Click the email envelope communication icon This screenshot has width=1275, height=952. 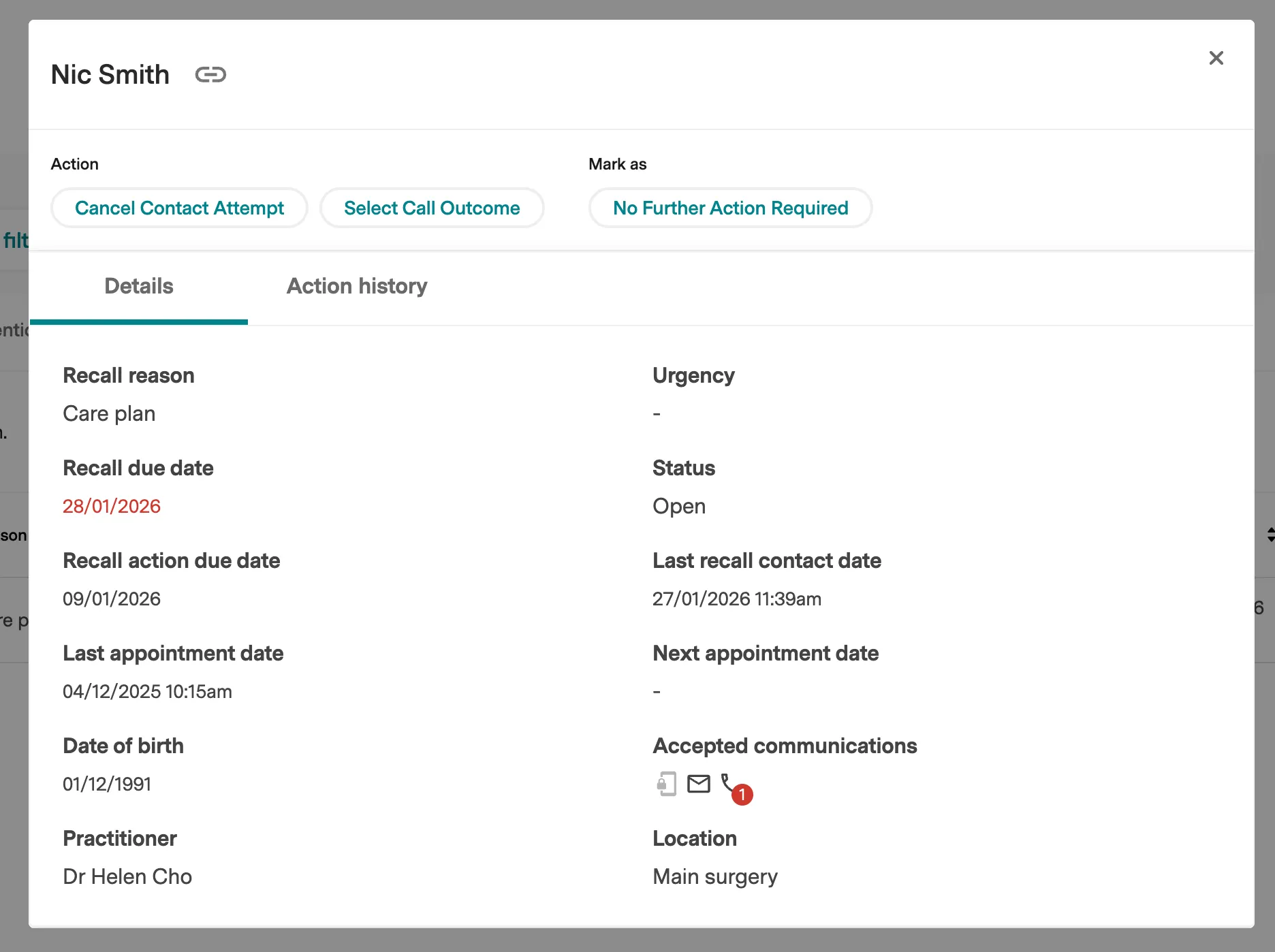pos(698,784)
